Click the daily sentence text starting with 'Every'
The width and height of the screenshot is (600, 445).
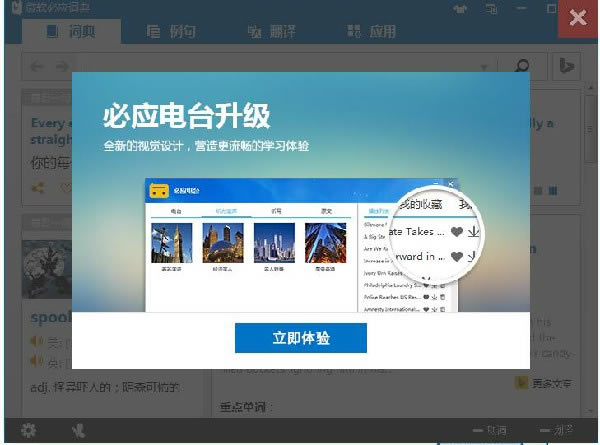[x=51, y=131]
